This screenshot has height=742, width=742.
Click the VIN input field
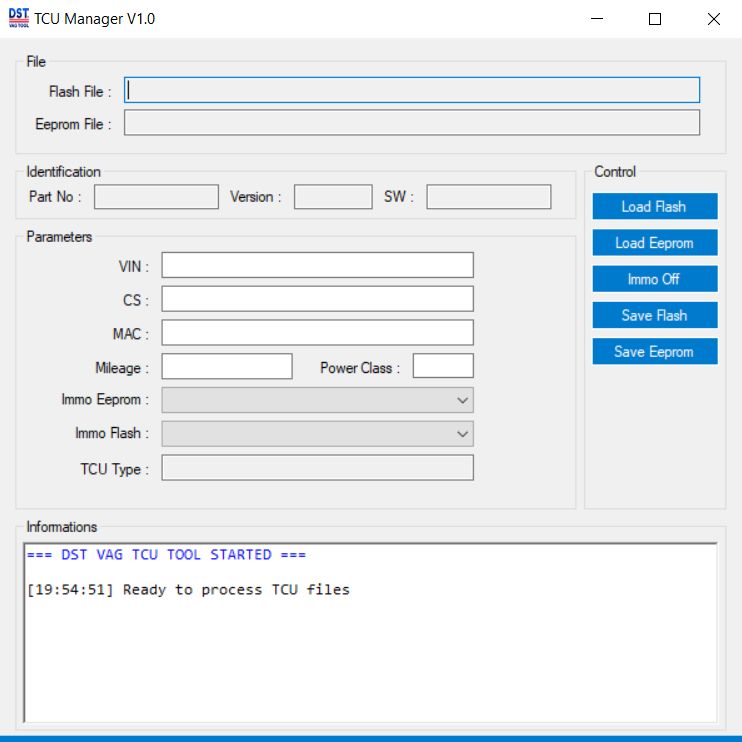(318, 265)
